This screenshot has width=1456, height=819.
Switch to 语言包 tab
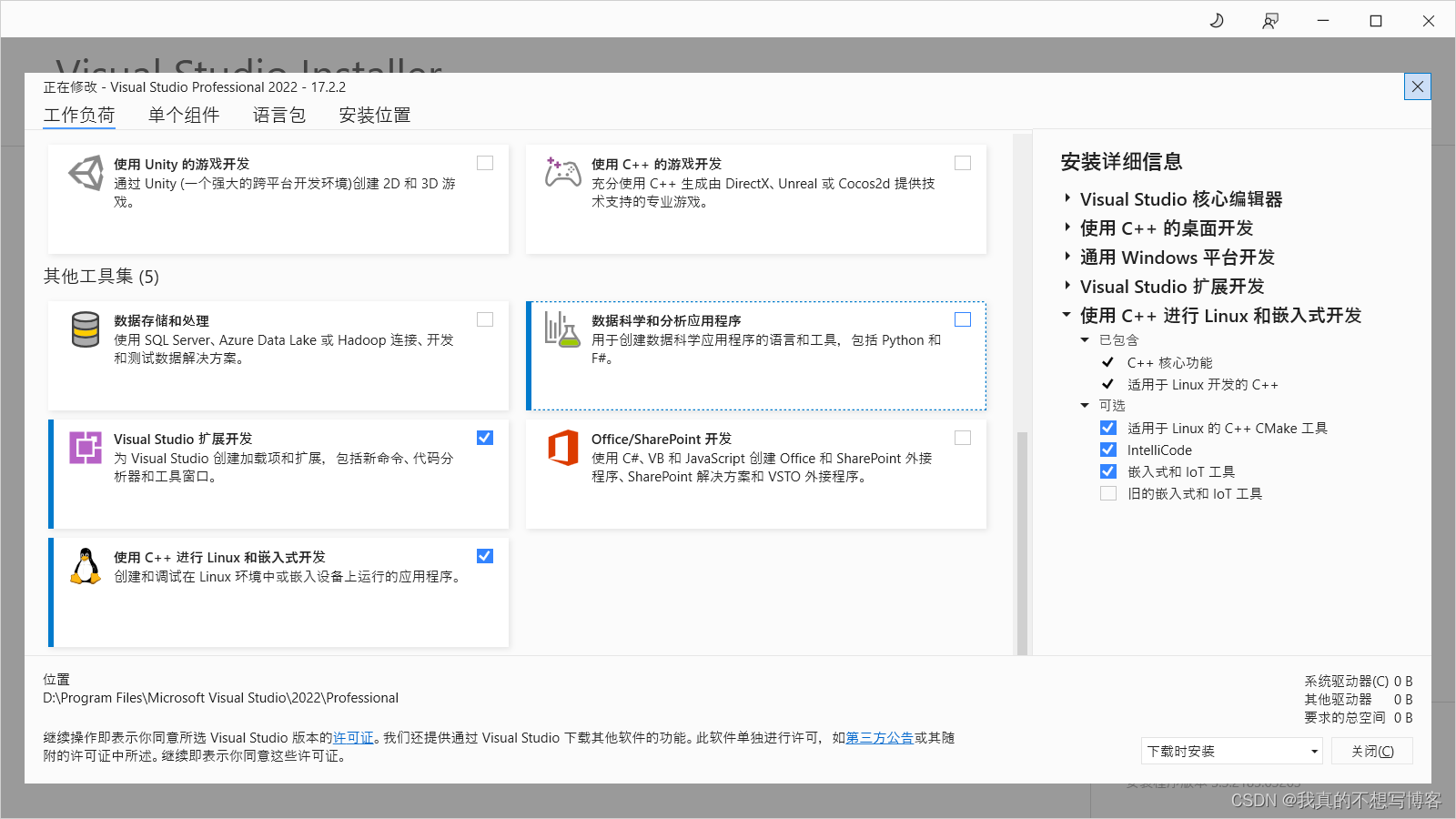[279, 116]
